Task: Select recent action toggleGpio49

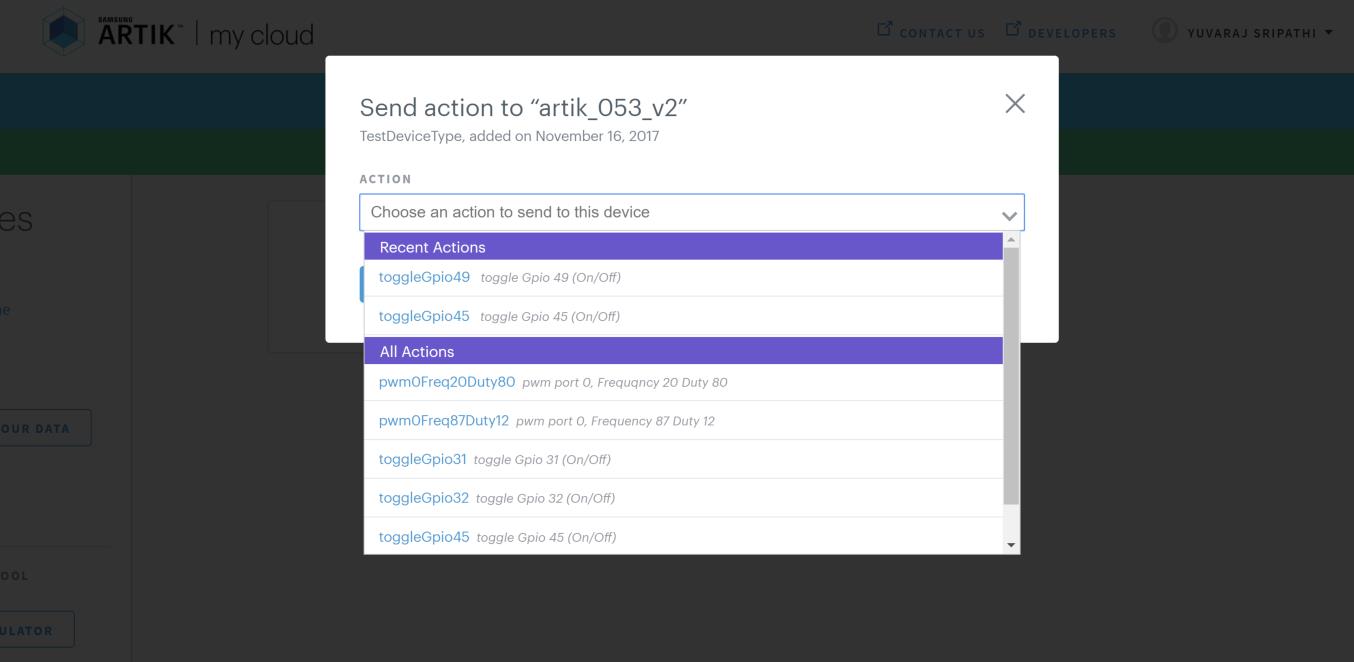Action: pyautogui.click(x=683, y=277)
